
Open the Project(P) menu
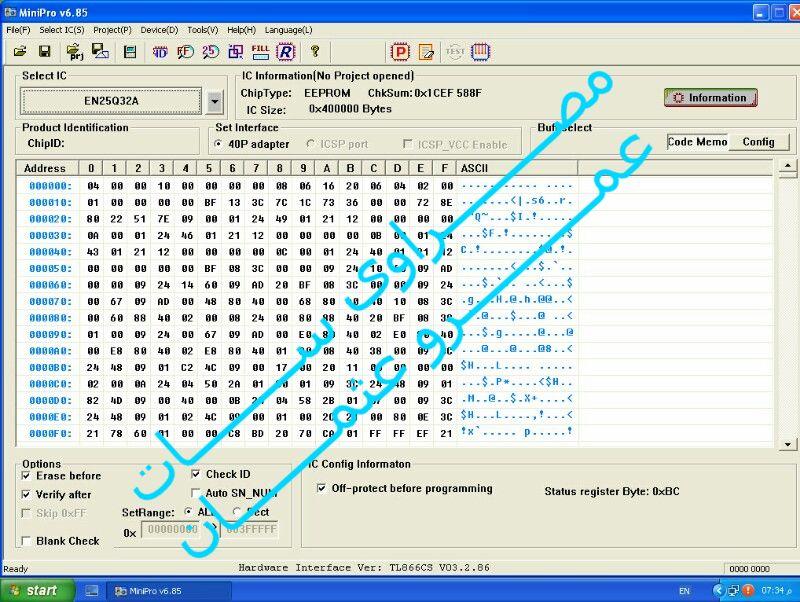pyautogui.click(x=112, y=30)
